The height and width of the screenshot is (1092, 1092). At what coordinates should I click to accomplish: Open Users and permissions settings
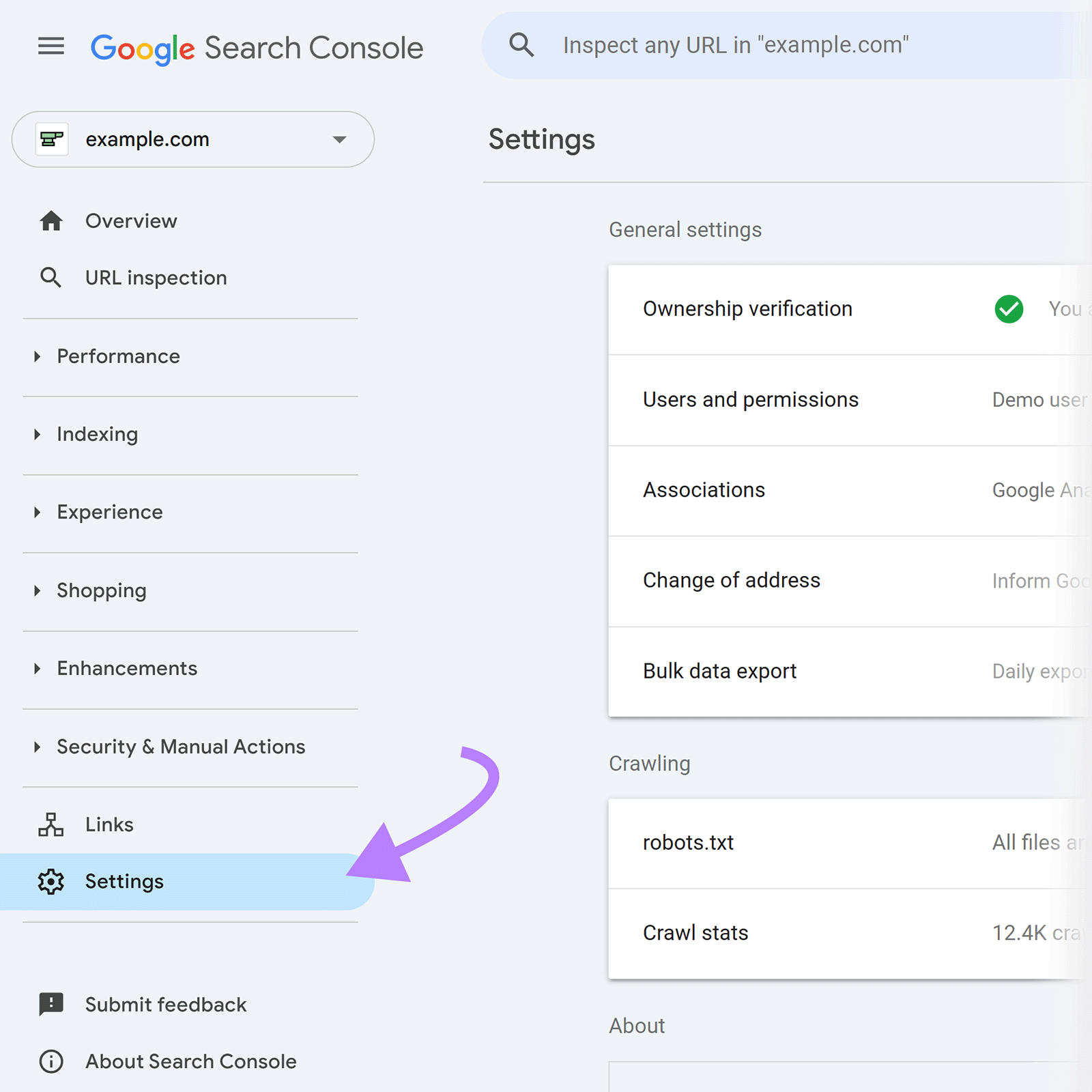(x=751, y=399)
